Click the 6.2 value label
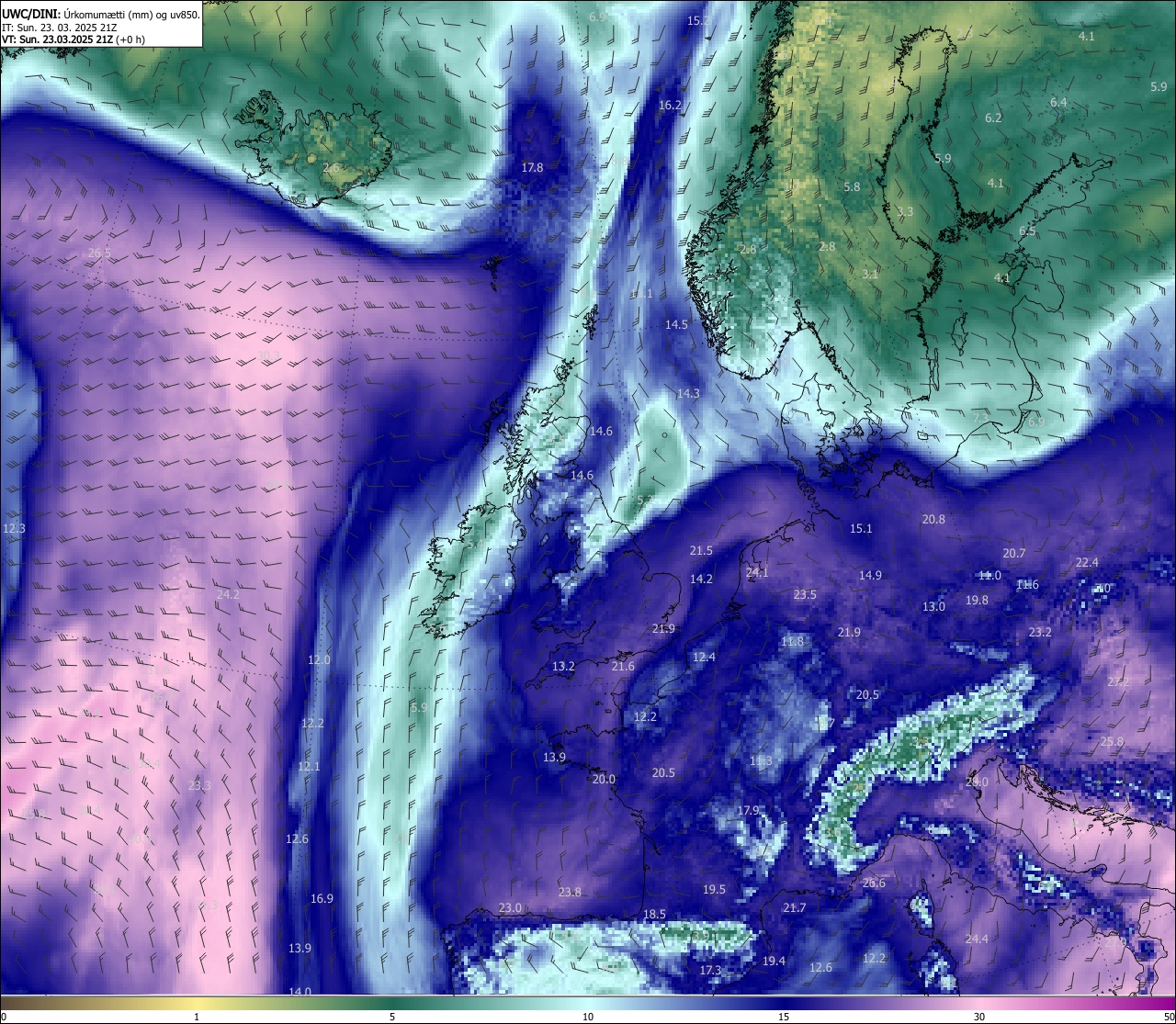The width and height of the screenshot is (1176, 1024). pos(993,118)
